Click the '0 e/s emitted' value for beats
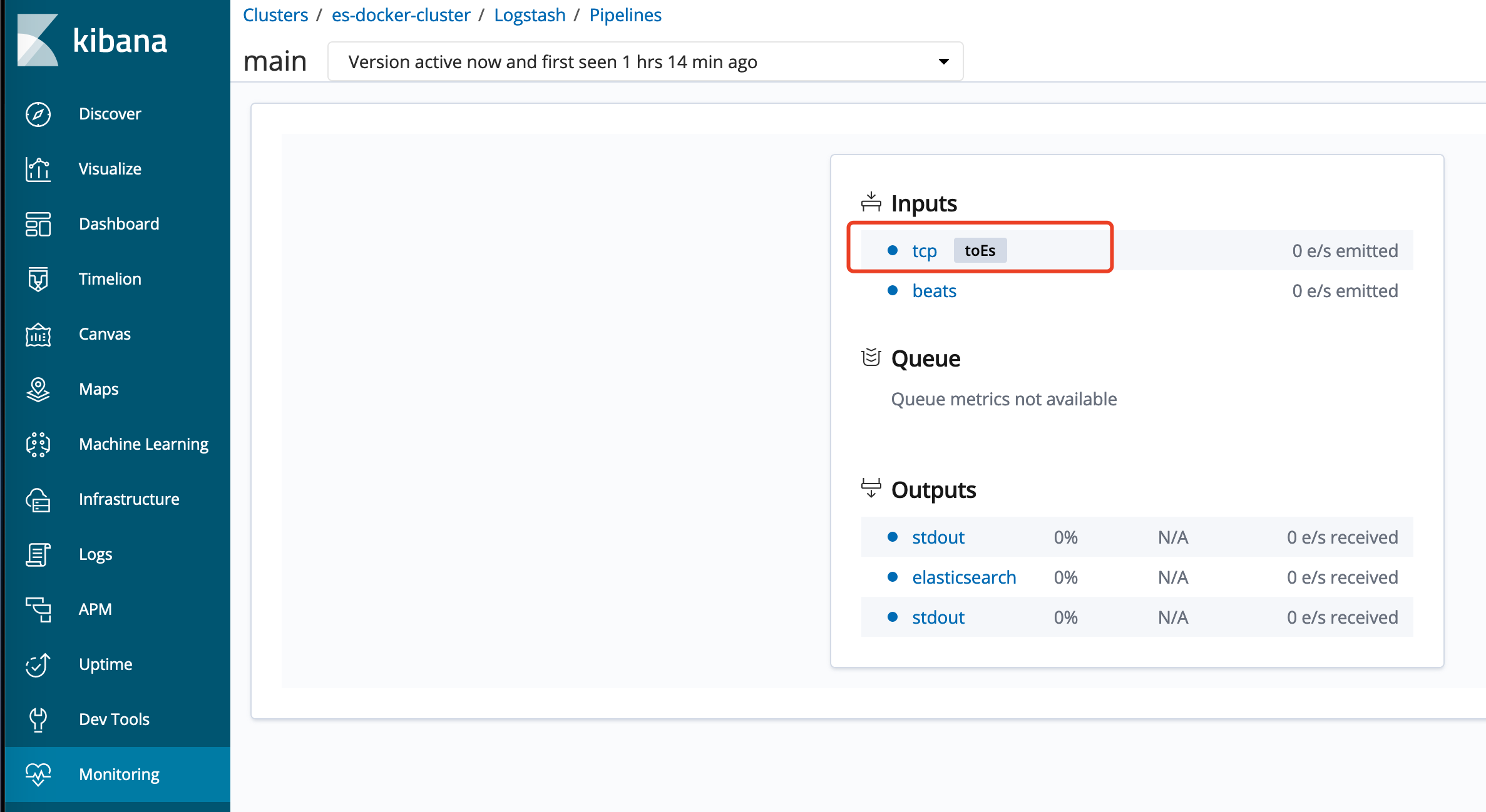Viewport: 1486px width, 812px height. coord(1345,291)
